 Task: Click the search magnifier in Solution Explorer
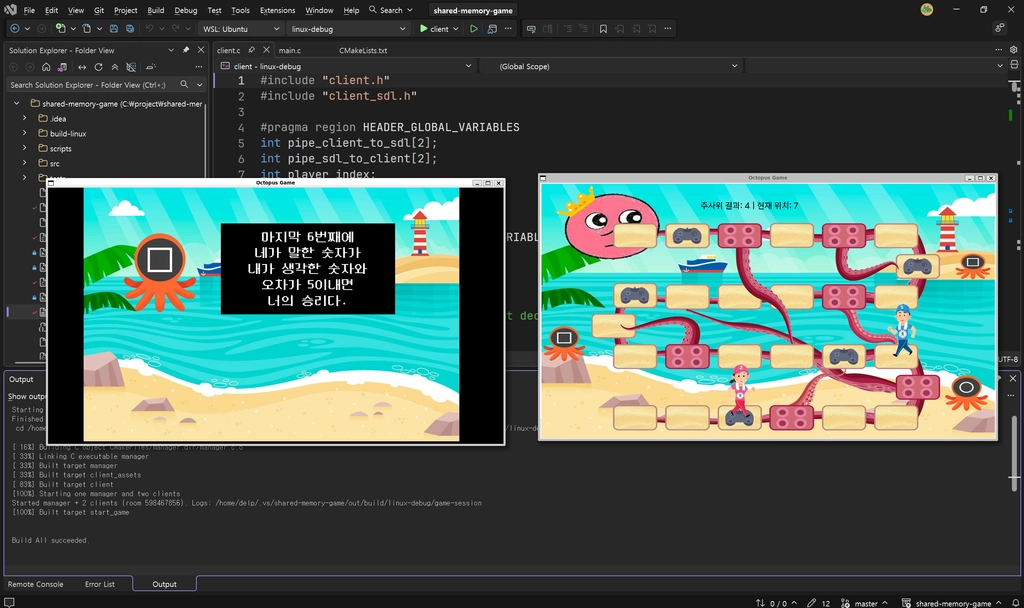[184, 84]
